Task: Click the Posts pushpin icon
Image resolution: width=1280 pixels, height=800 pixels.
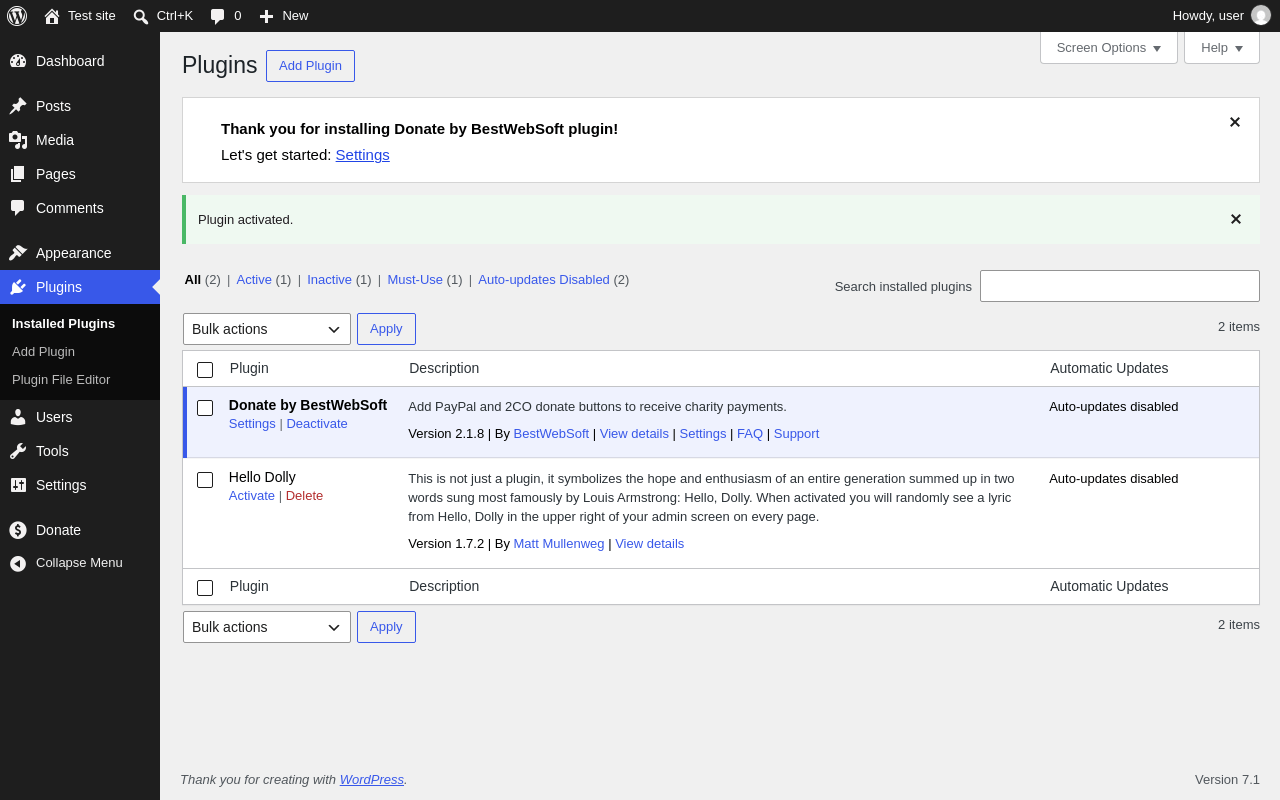Action: [x=18, y=106]
